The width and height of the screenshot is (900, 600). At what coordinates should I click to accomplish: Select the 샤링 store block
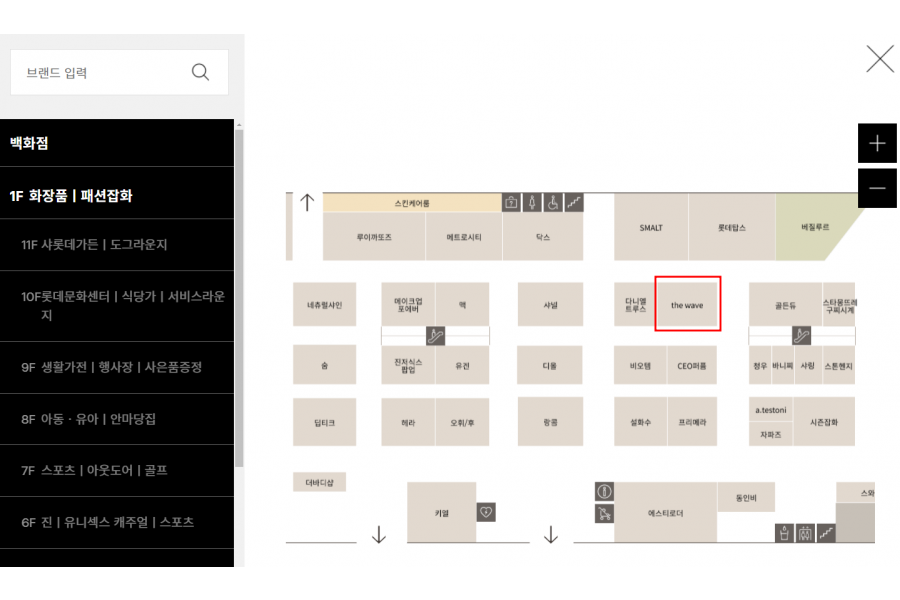pos(808,365)
